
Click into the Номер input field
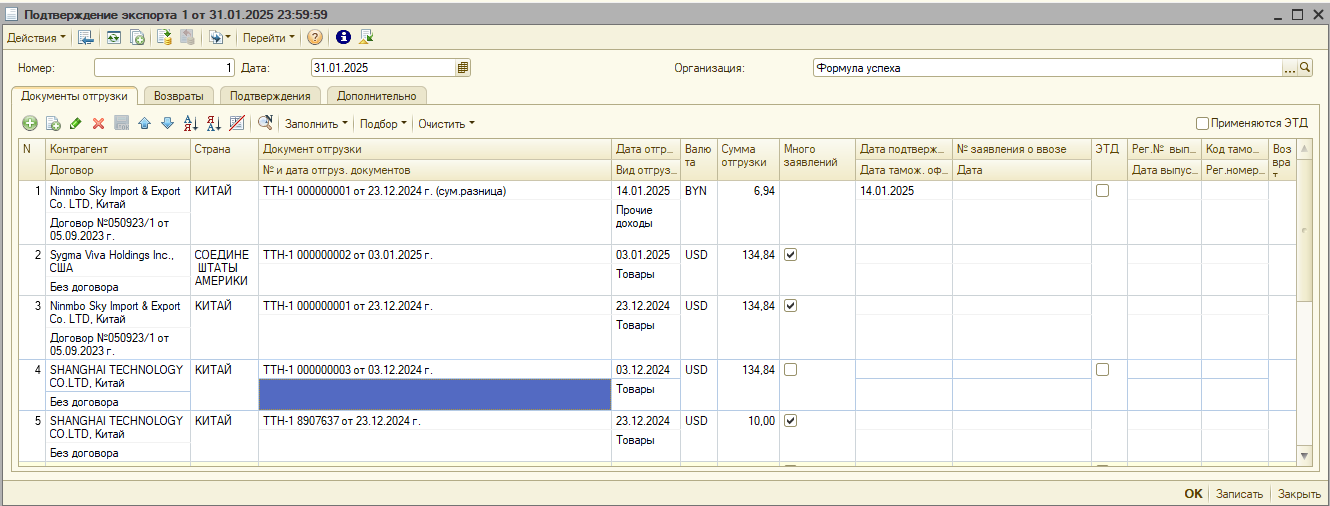point(164,68)
